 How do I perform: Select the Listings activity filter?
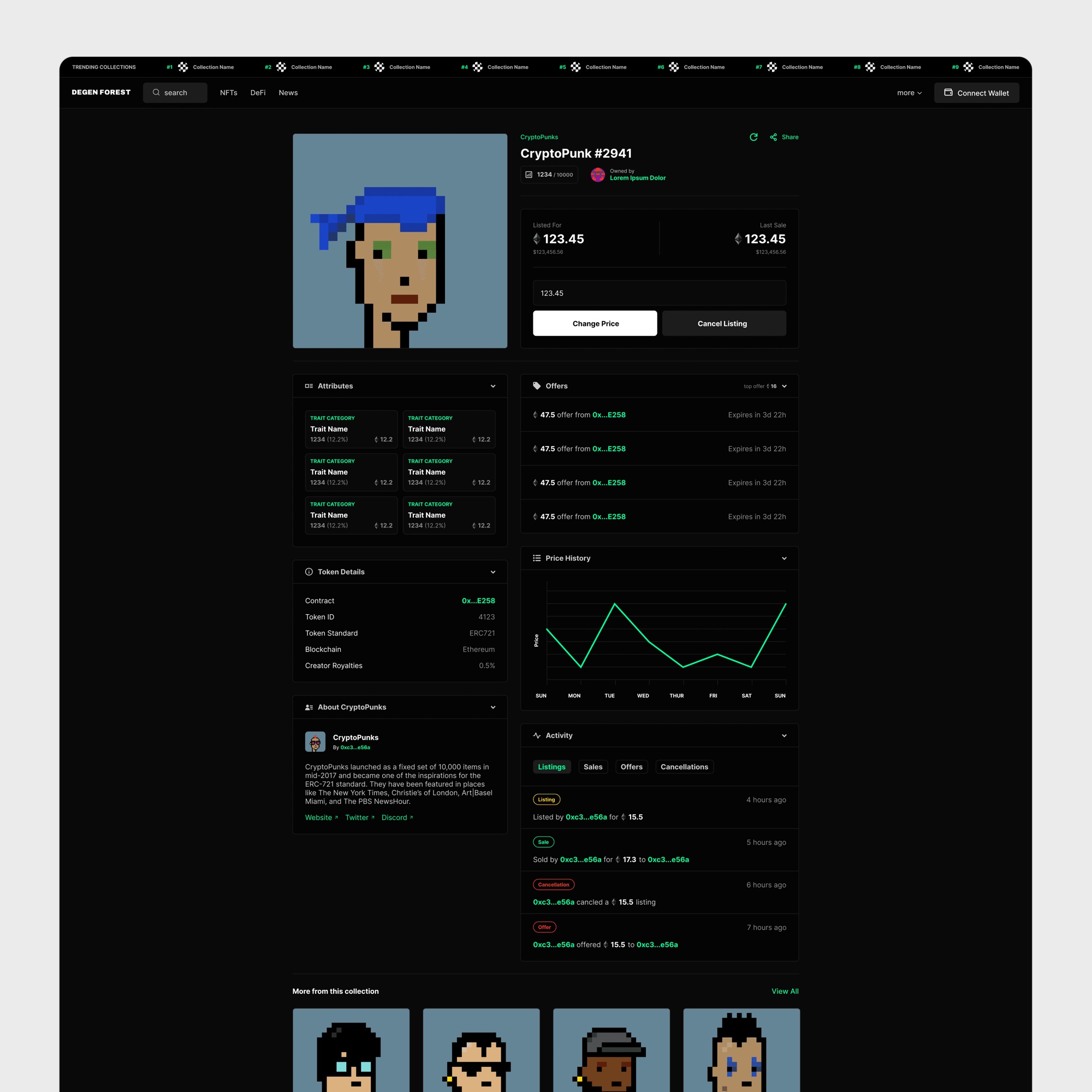tap(551, 767)
